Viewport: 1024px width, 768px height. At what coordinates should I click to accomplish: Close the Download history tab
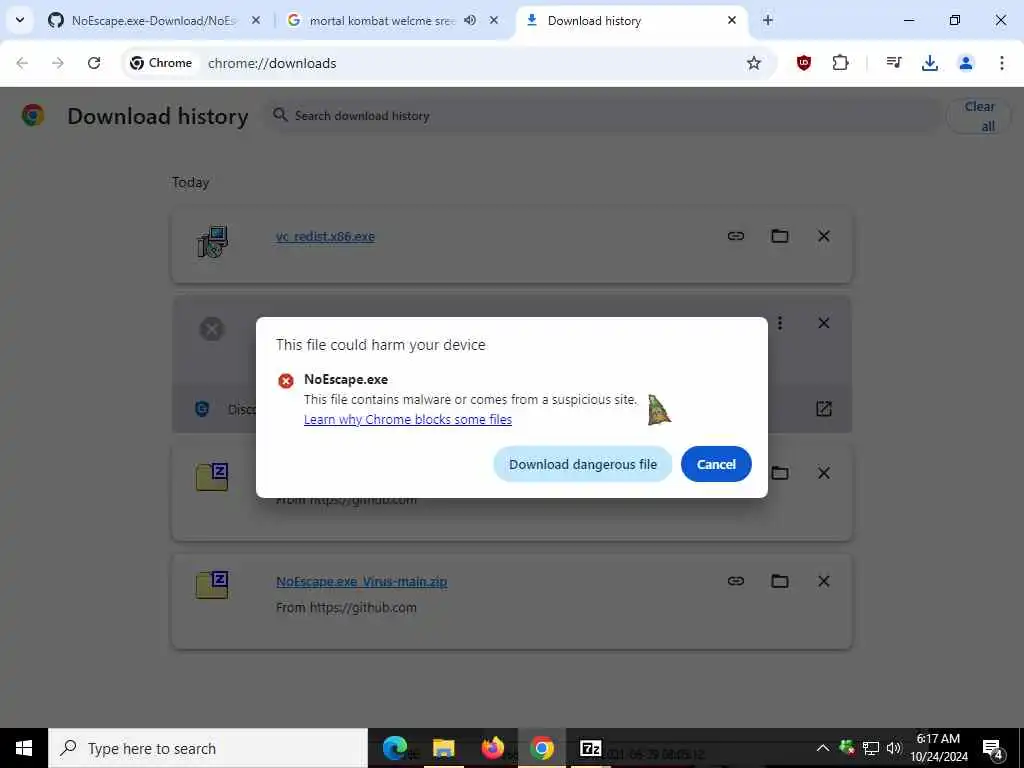click(731, 20)
